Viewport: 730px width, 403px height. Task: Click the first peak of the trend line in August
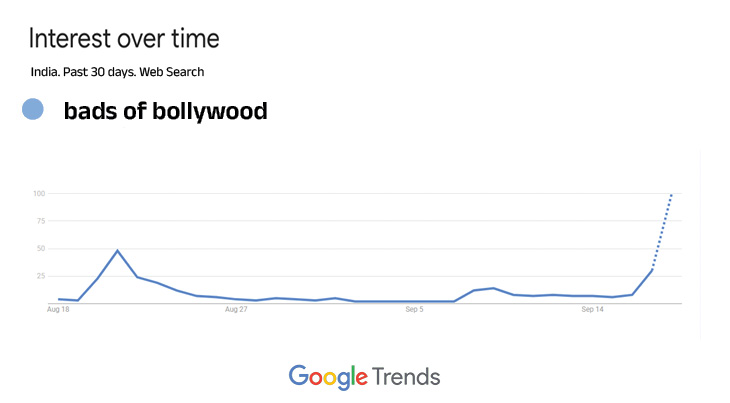tap(117, 250)
